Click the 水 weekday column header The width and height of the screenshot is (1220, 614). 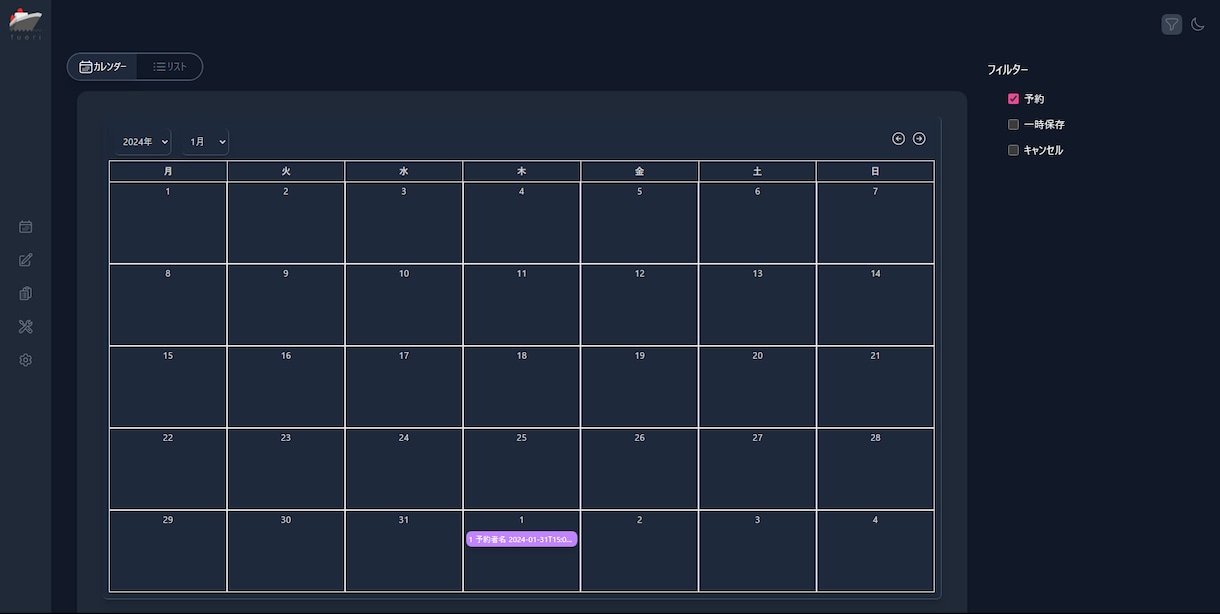click(x=404, y=172)
